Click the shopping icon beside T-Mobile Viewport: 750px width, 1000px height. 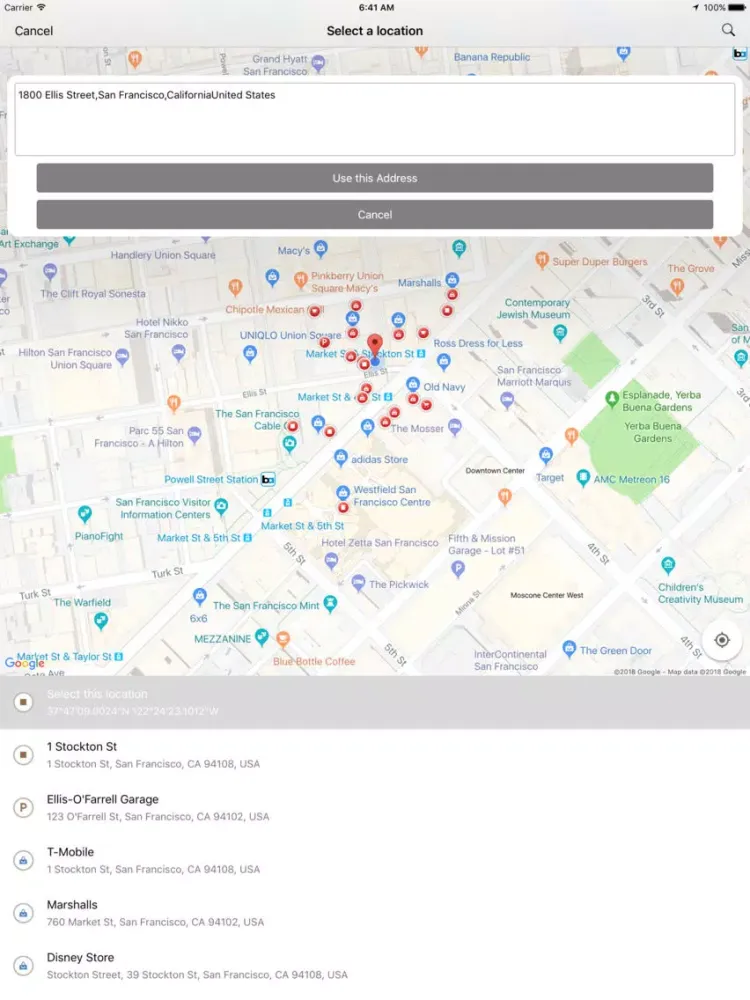(24, 860)
